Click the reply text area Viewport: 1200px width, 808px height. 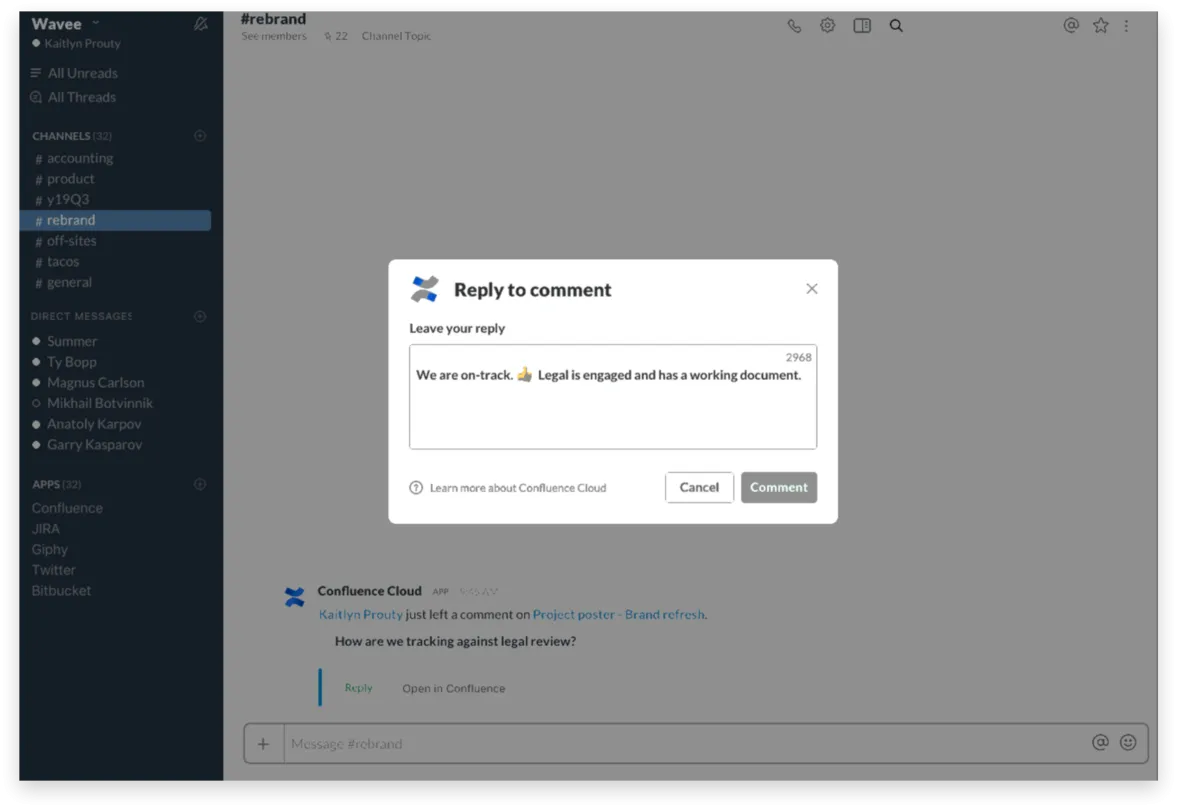click(612, 410)
